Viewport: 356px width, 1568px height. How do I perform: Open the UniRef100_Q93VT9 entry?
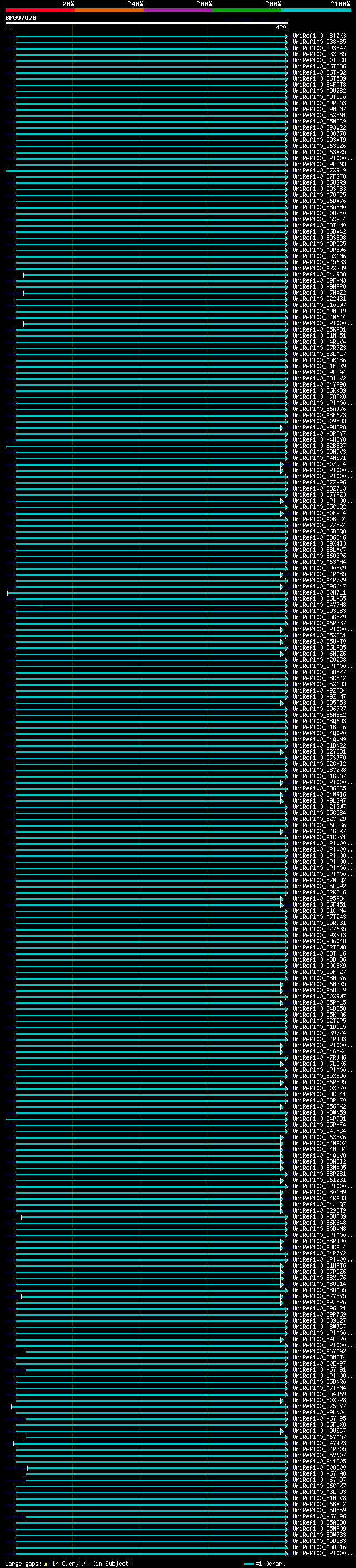point(319,140)
